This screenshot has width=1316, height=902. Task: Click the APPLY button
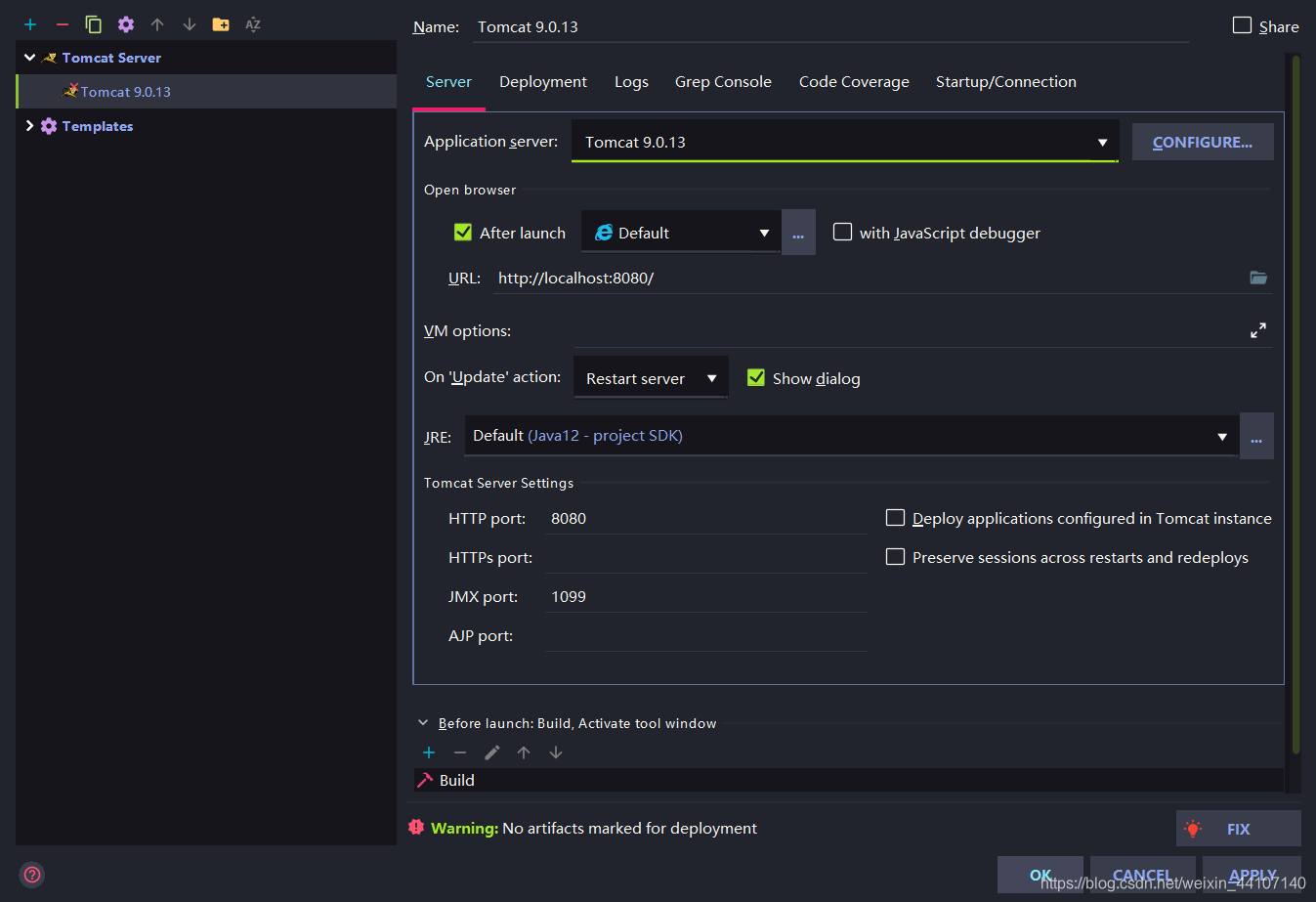tap(1252, 875)
